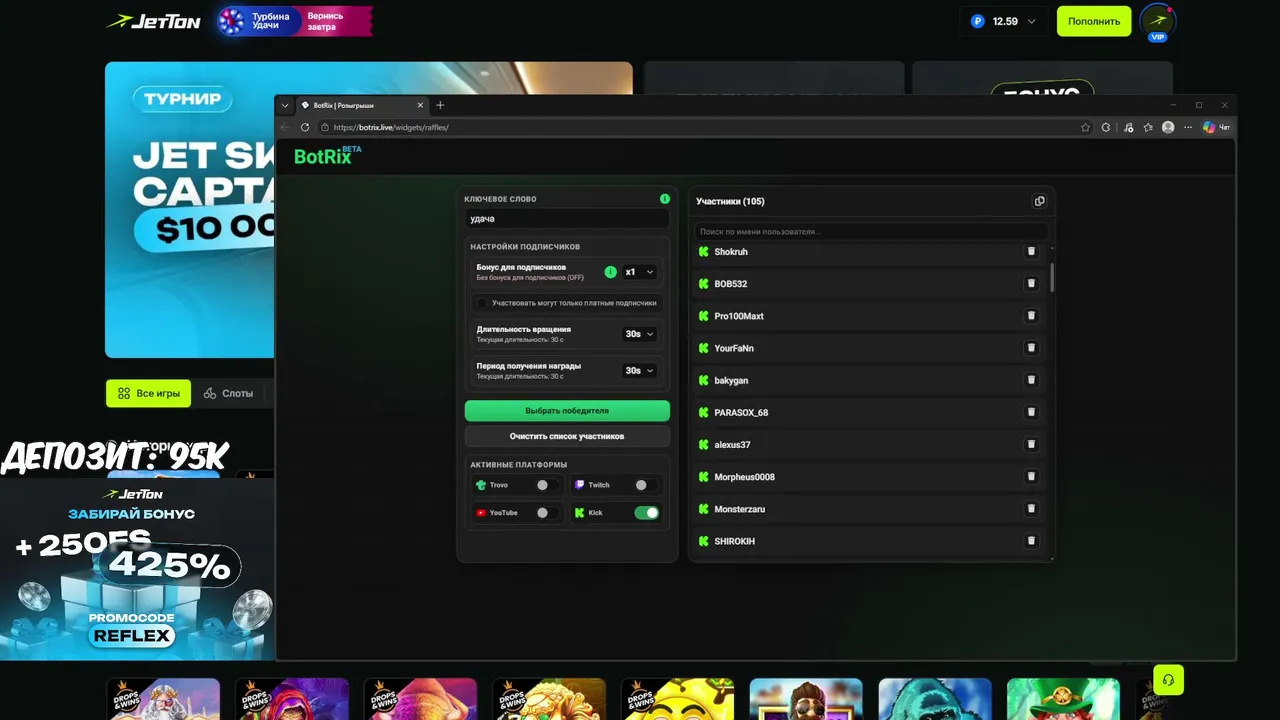This screenshot has width=1280, height=720.
Task: Delete participant bakygan
Action: pos(1031,380)
